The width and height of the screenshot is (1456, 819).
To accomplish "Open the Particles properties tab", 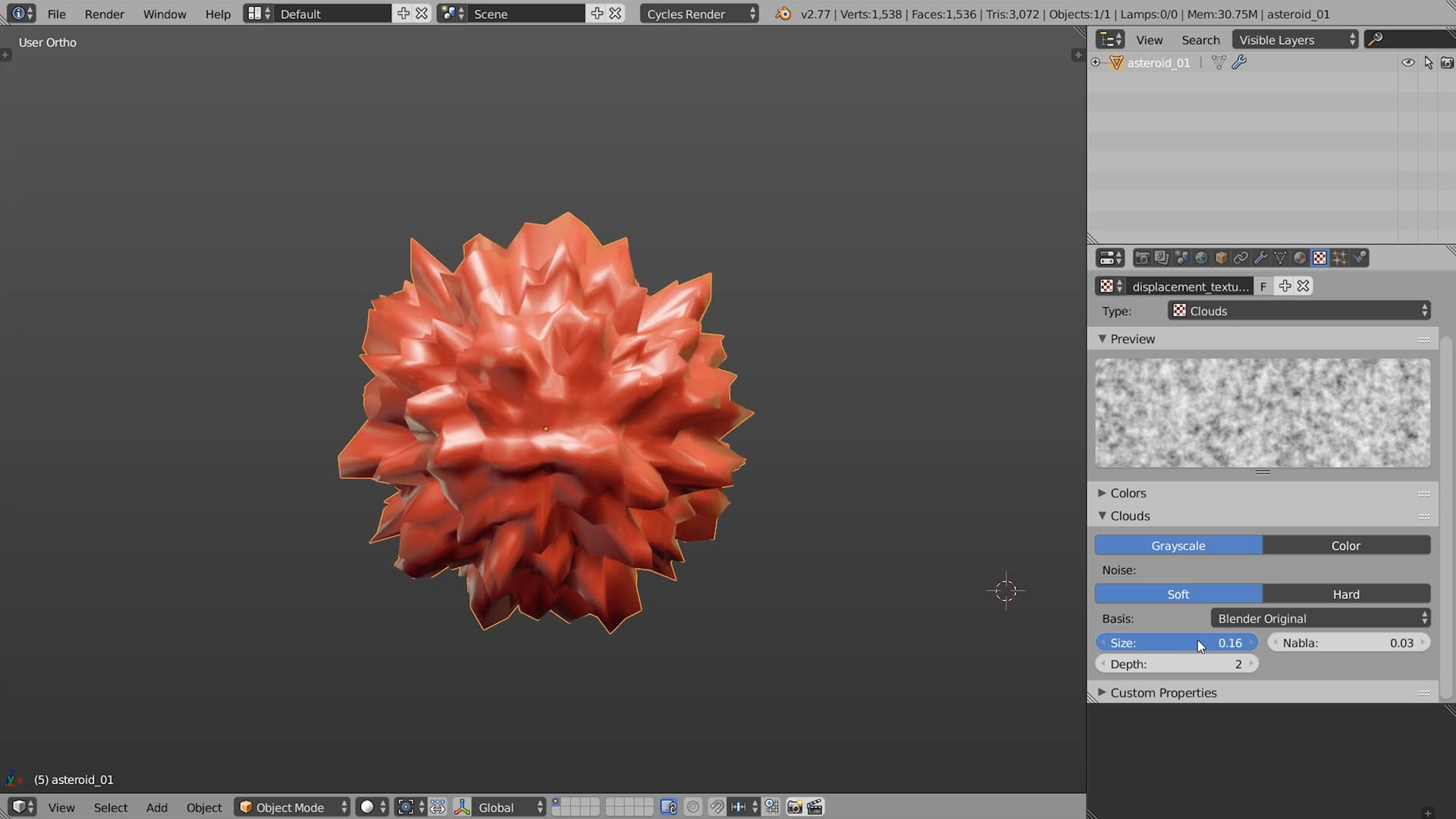I will point(1340,258).
